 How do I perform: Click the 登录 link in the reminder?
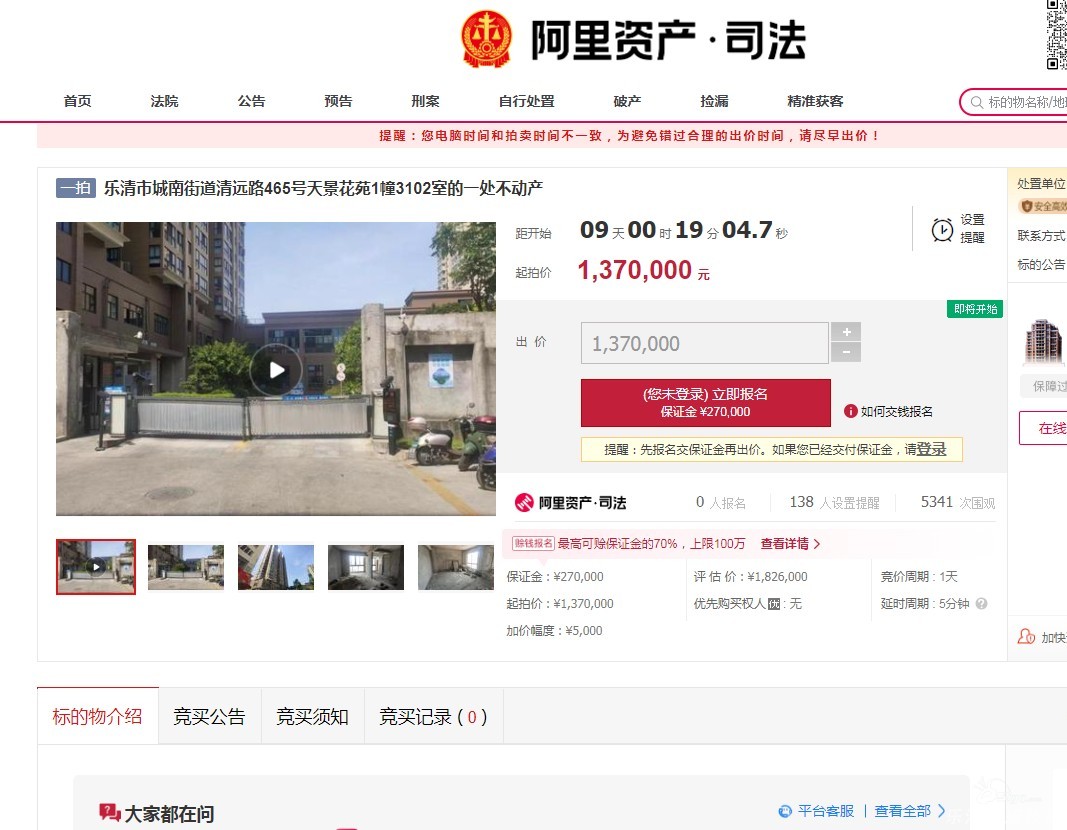(931, 450)
